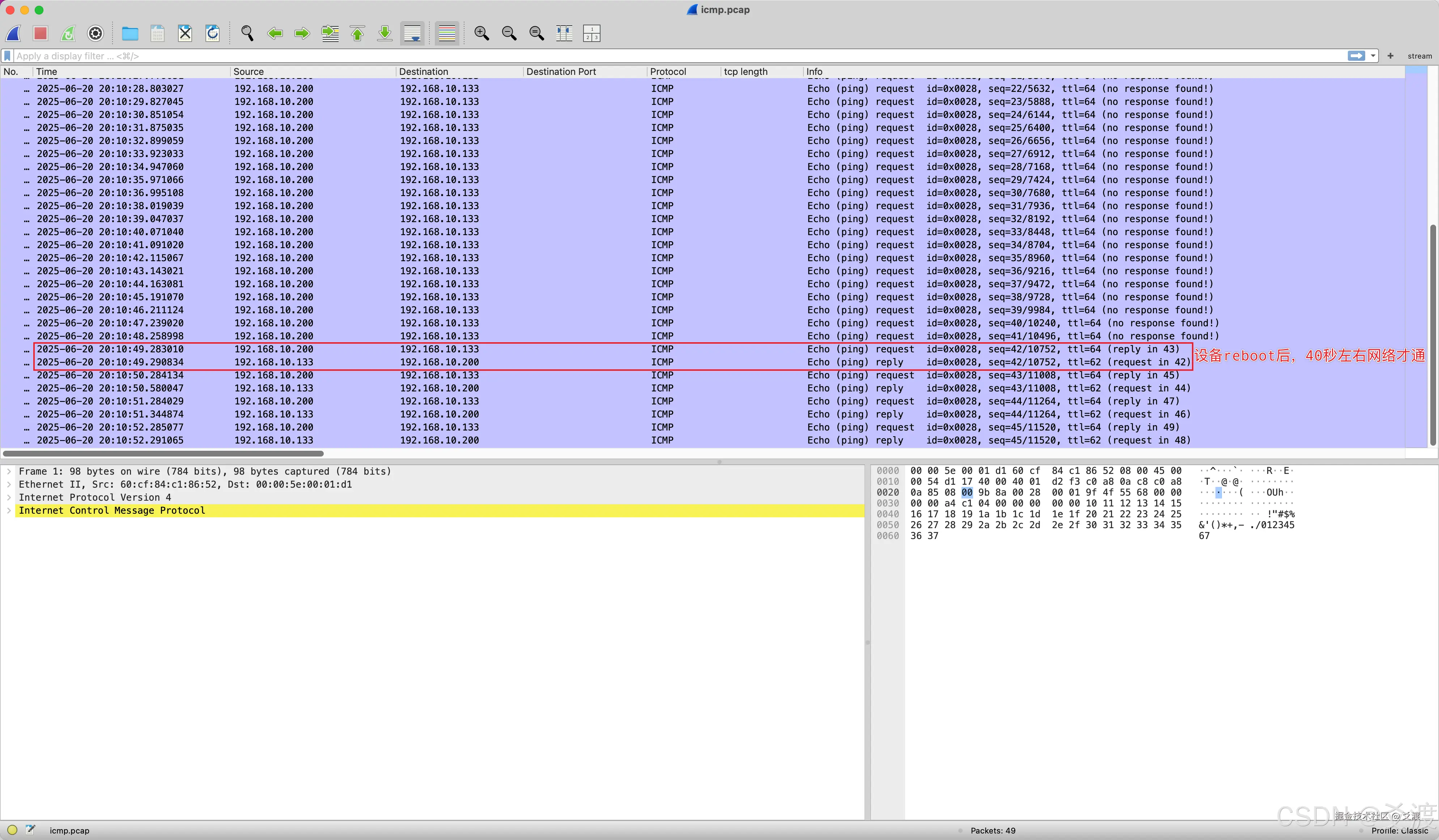The image size is (1439, 840).
Task: Click the Find a packet magnifier
Action: (247, 34)
